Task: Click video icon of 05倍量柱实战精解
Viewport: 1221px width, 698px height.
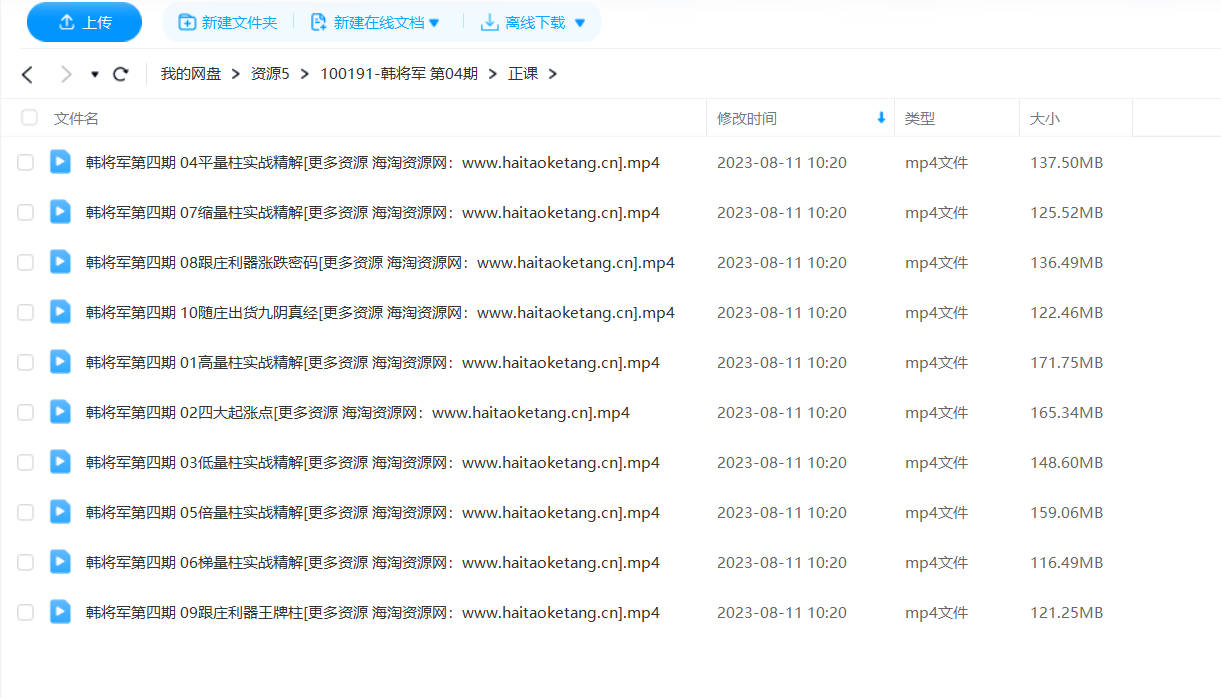Action: point(61,511)
